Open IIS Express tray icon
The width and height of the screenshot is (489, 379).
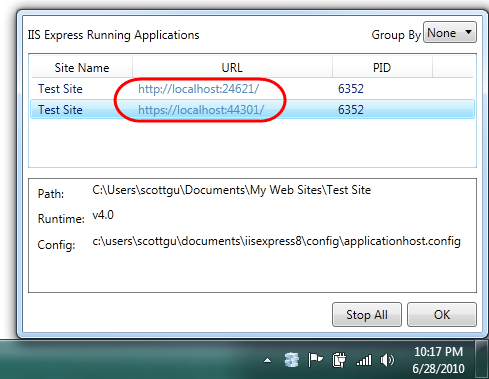pyautogui.click(x=292, y=360)
